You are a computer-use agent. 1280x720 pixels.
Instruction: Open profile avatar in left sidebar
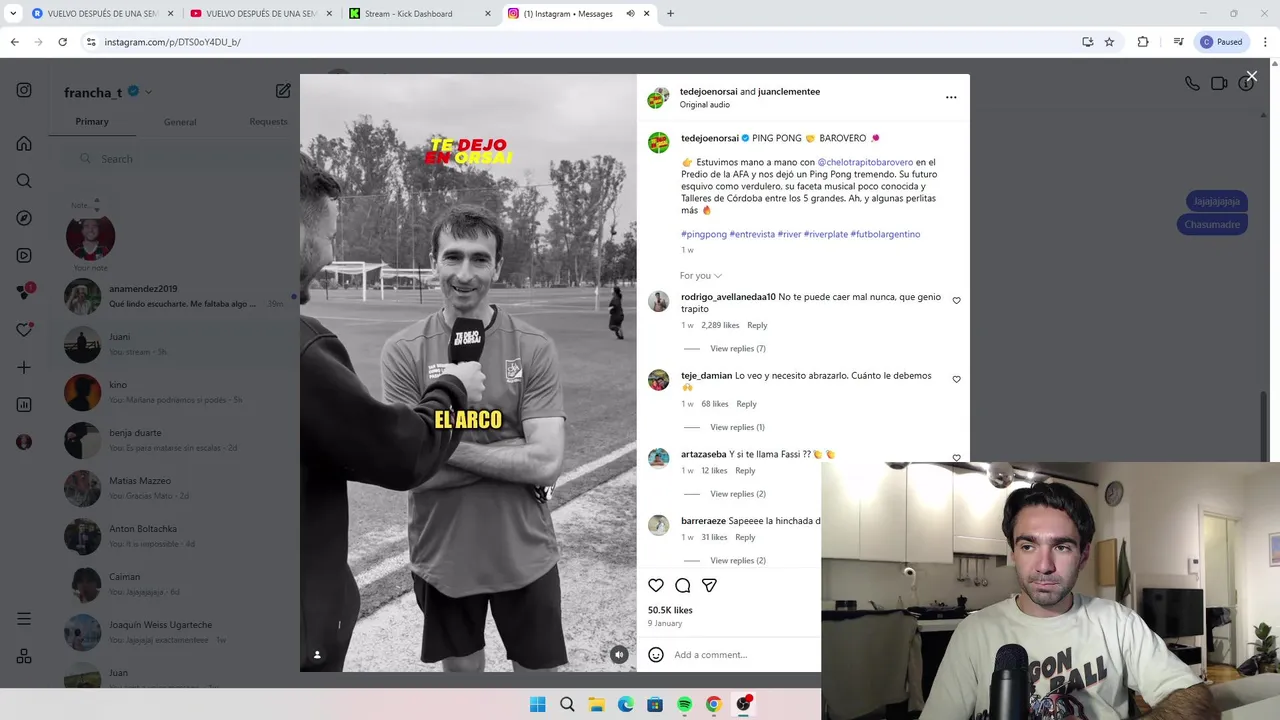[x=24, y=442]
